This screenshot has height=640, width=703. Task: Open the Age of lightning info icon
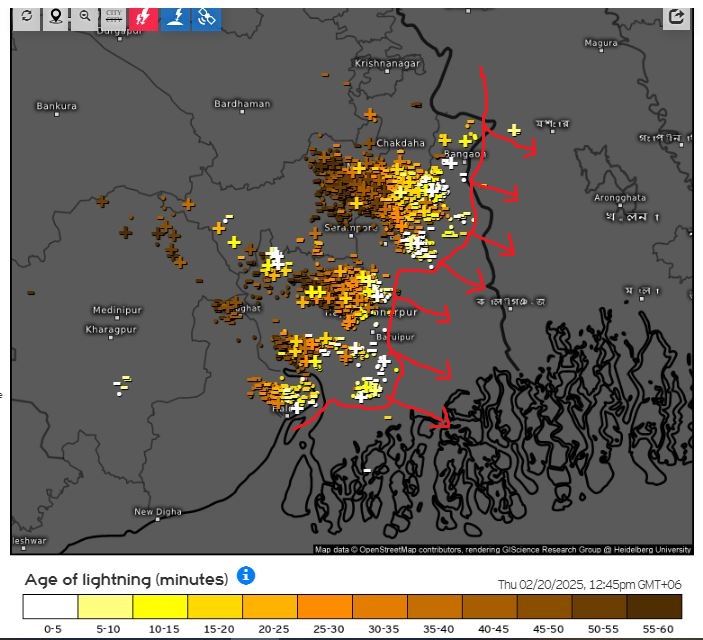pyautogui.click(x=246, y=576)
